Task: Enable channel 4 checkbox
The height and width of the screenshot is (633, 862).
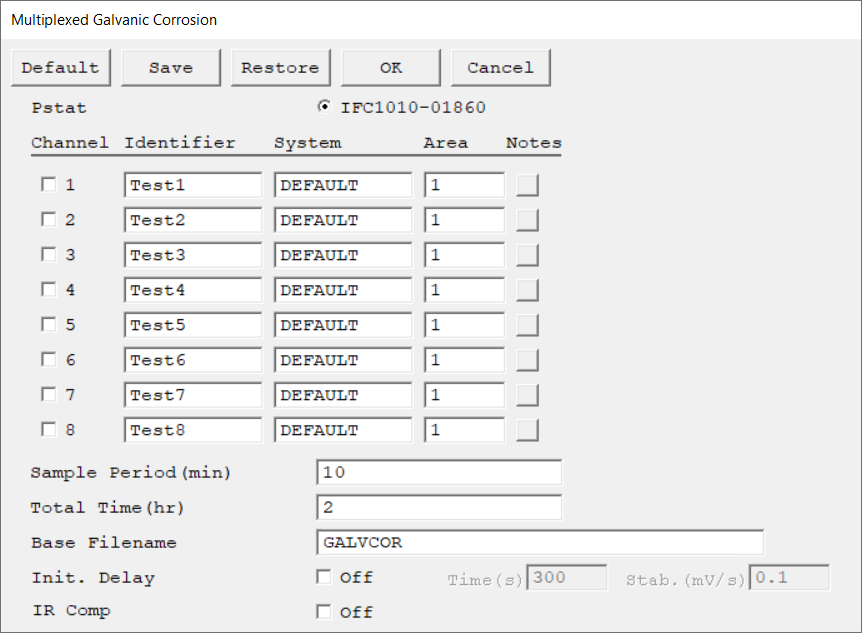Action: pyautogui.click(x=48, y=290)
